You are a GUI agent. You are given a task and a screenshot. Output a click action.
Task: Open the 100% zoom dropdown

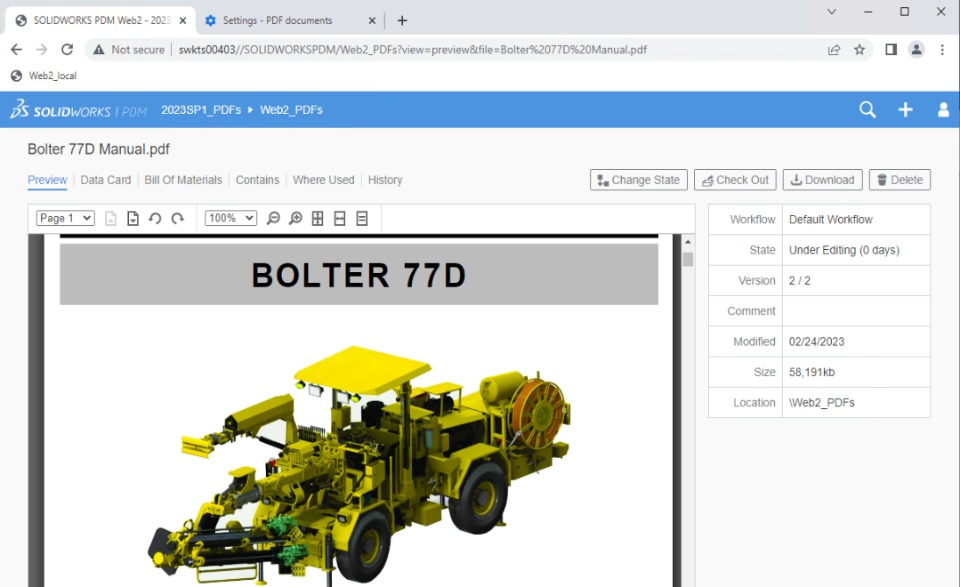point(231,218)
